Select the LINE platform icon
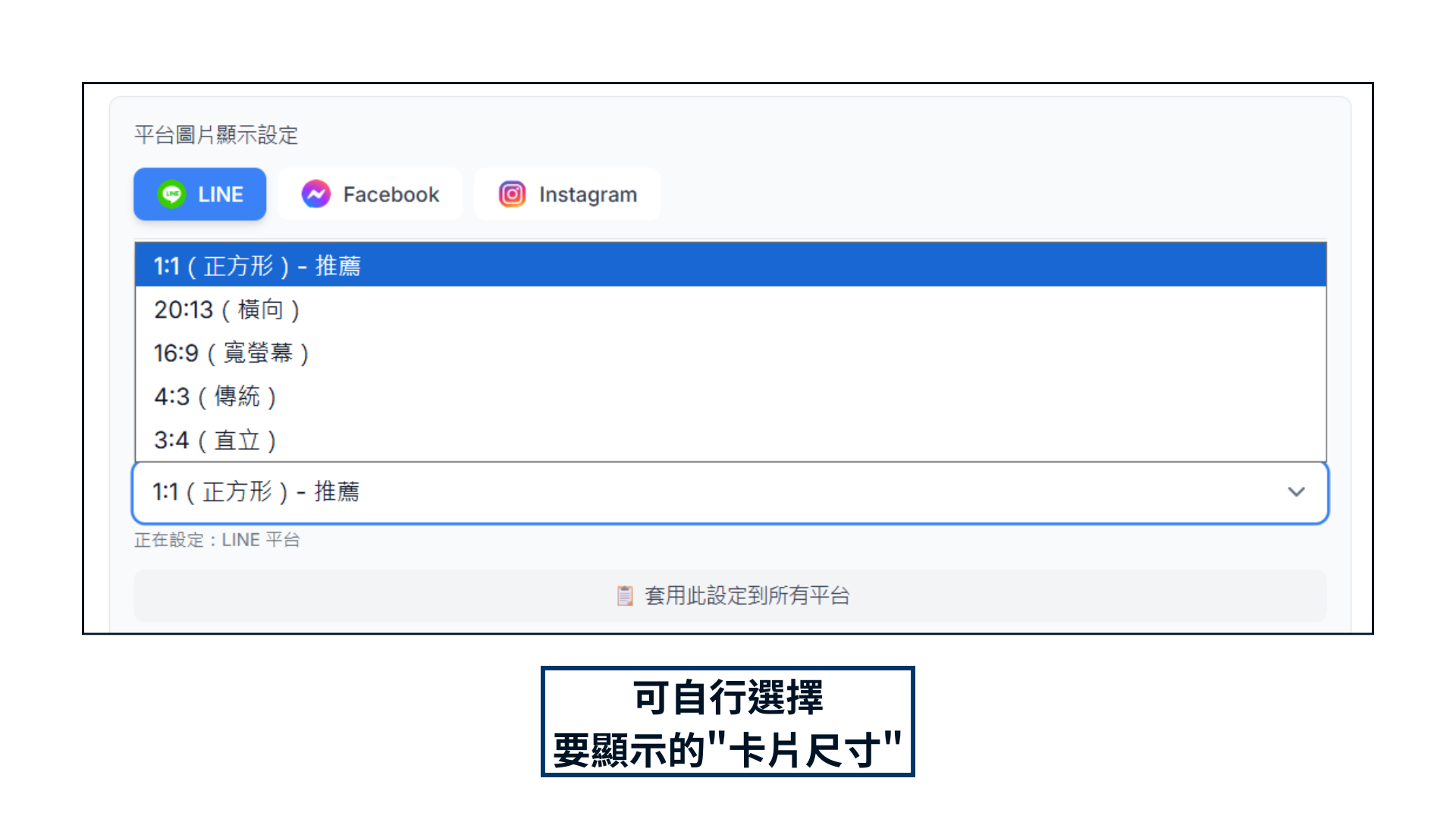The image size is (1456, 819). click(x=172, y=194)
